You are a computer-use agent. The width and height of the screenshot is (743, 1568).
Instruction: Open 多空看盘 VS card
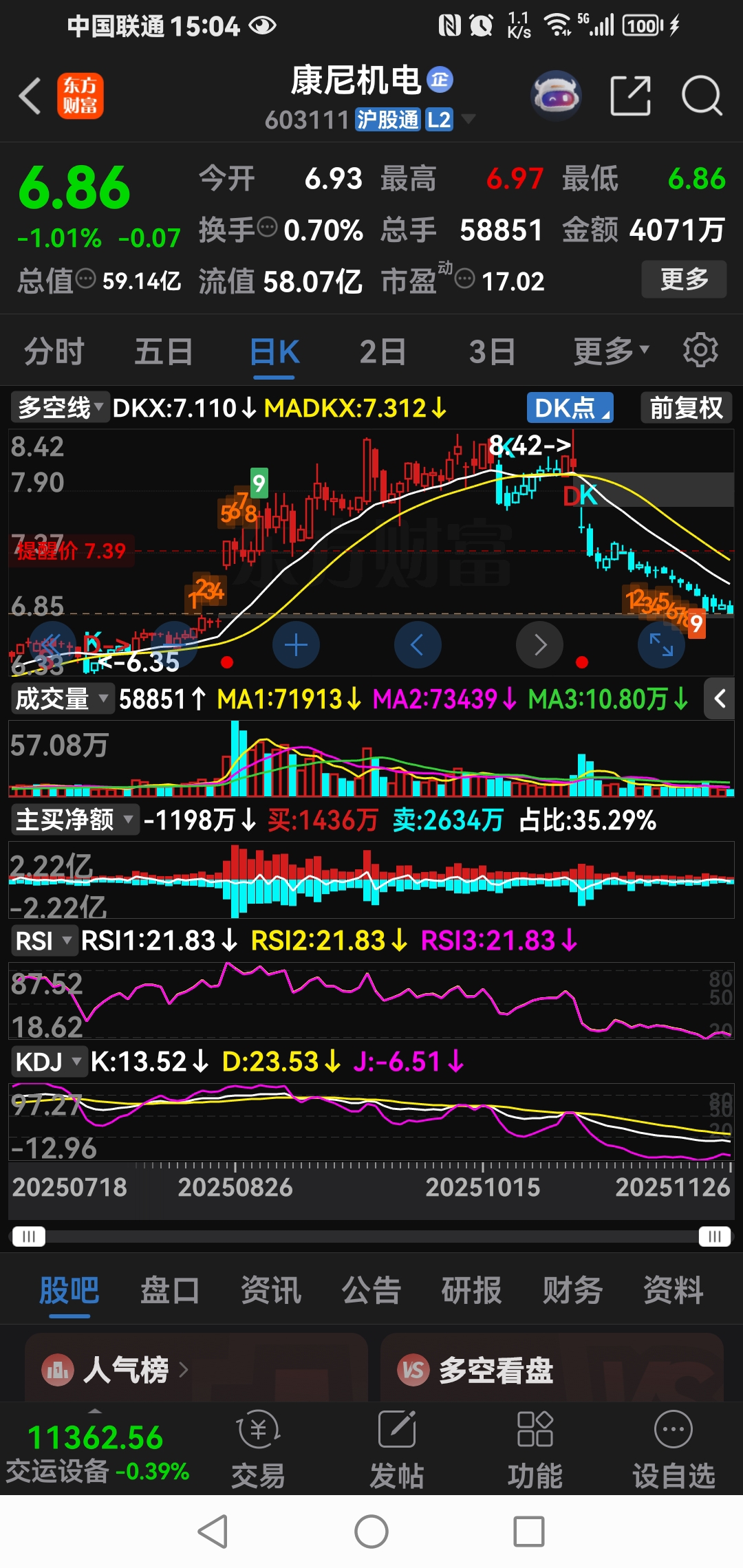coord(552,1369)
